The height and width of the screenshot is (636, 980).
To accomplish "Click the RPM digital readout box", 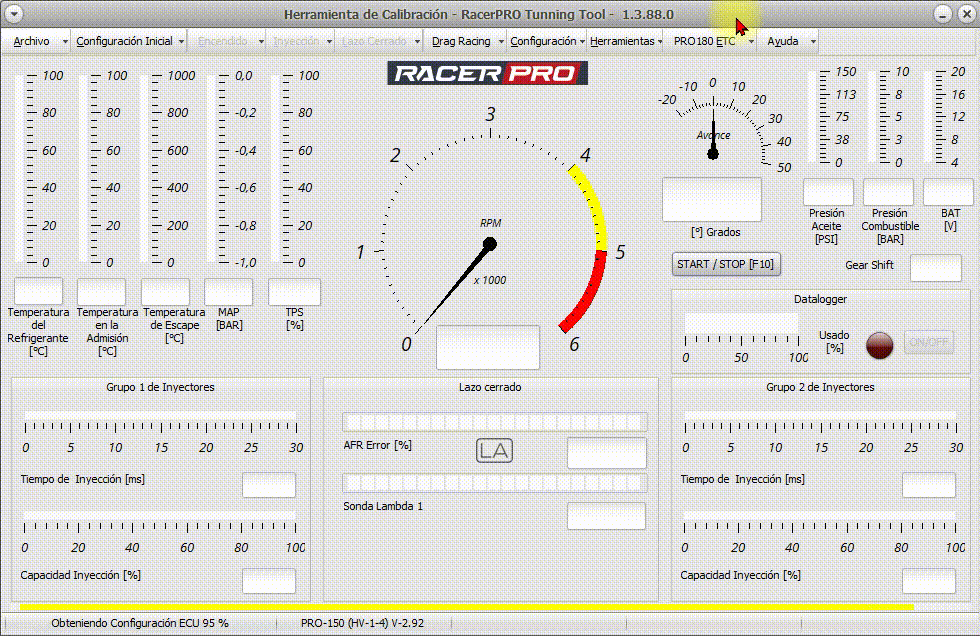I will point(488,347).
